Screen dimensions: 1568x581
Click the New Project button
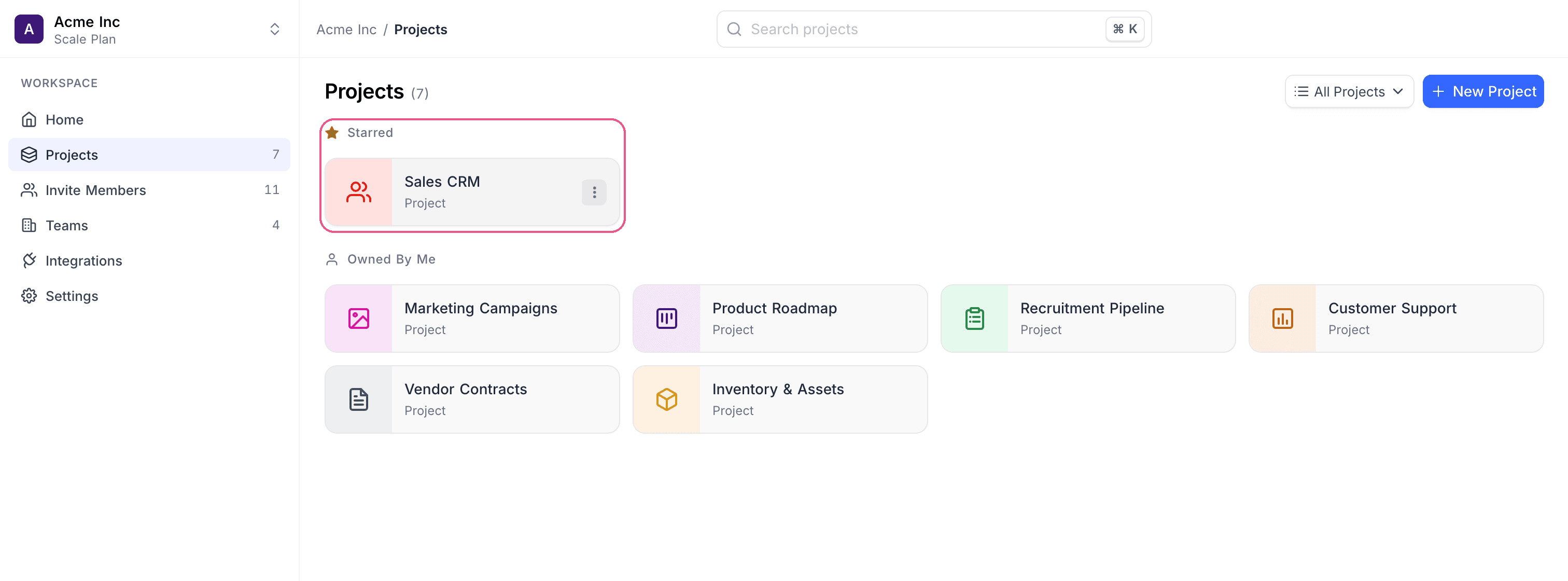[1483, 91]
